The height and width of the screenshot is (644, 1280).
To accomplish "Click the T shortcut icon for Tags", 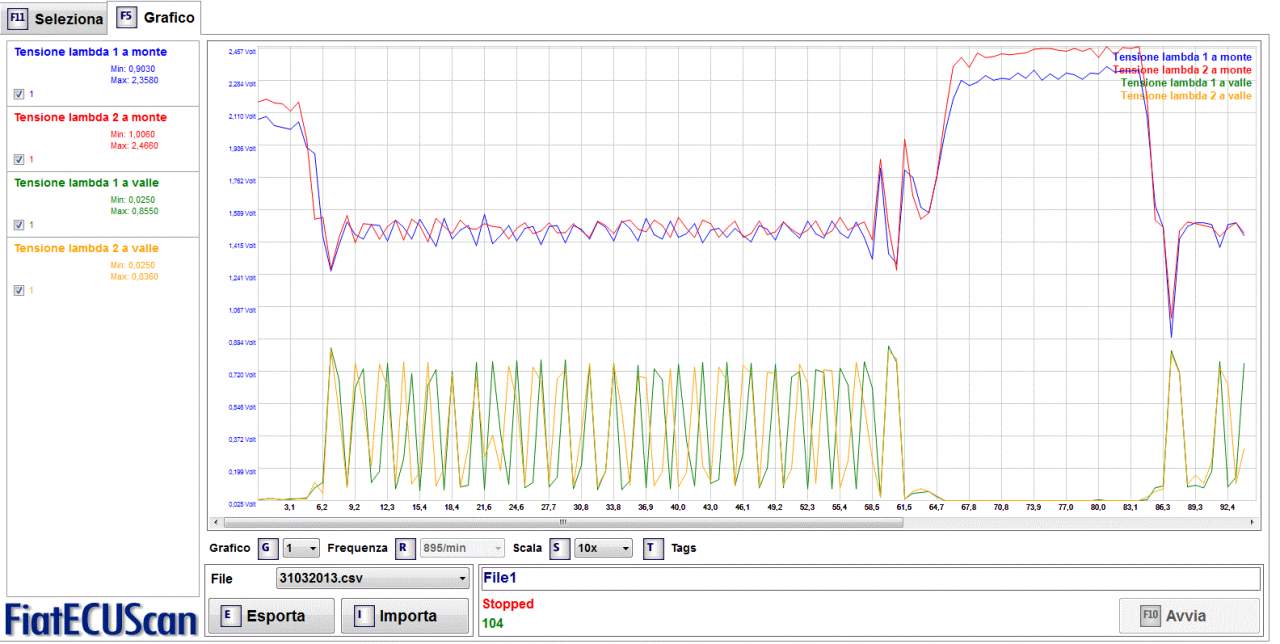I will coord(653,548).
